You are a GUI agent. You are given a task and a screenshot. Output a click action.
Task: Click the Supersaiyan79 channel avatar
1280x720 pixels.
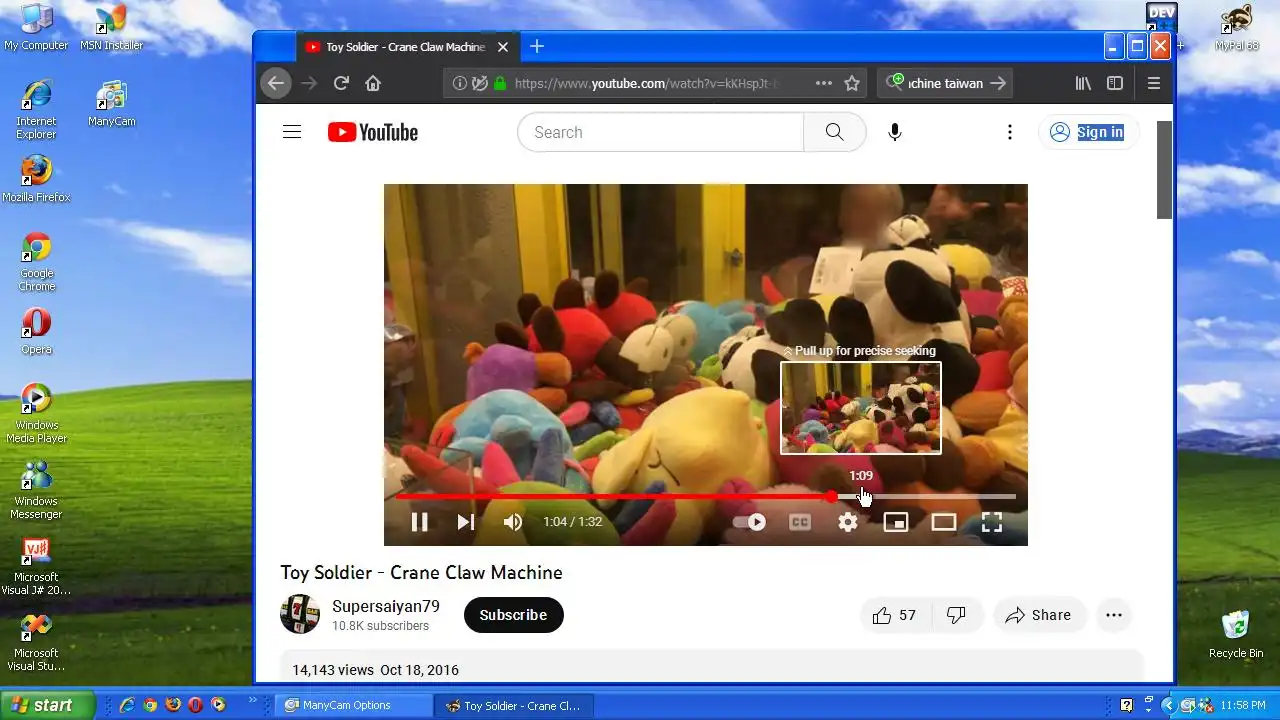(x=300, y=614)
